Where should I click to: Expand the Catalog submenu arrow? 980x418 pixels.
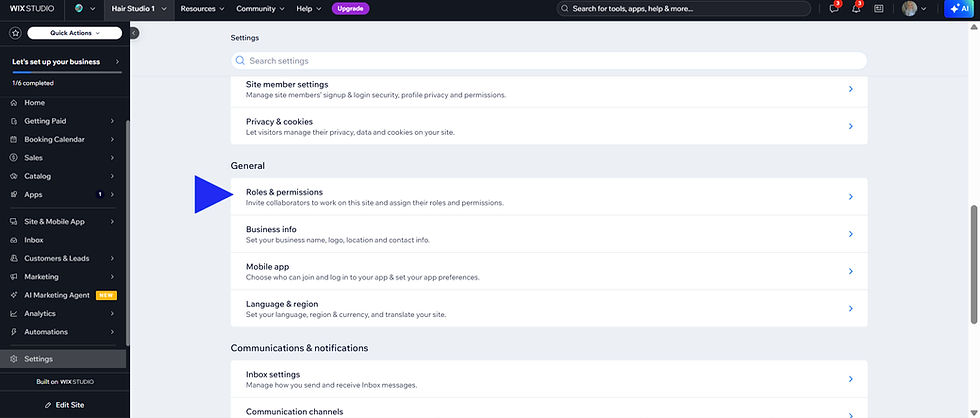point(112,176)
